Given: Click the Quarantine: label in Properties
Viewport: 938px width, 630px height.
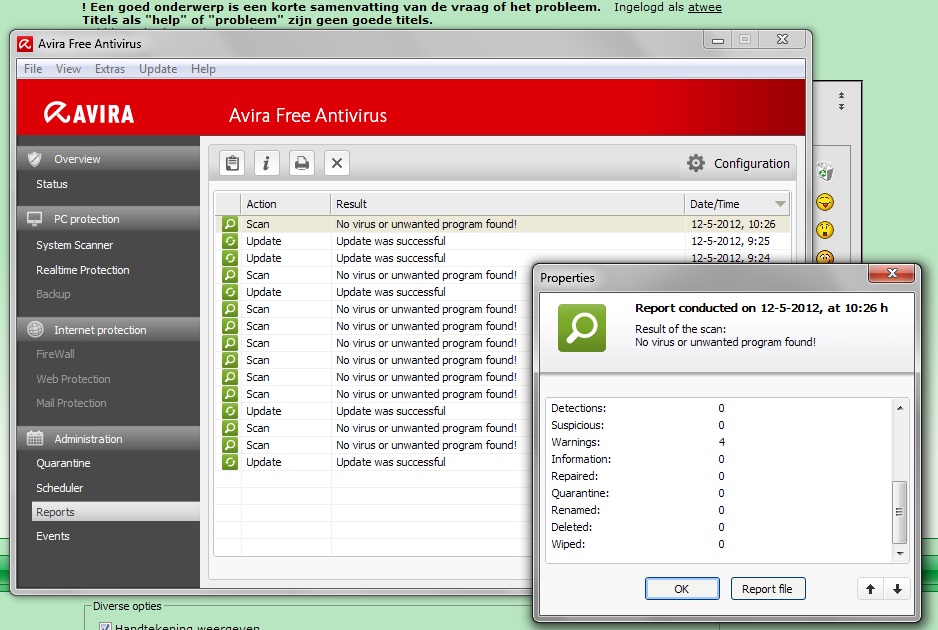Looking at the screenshot, I should pos(580,493).
